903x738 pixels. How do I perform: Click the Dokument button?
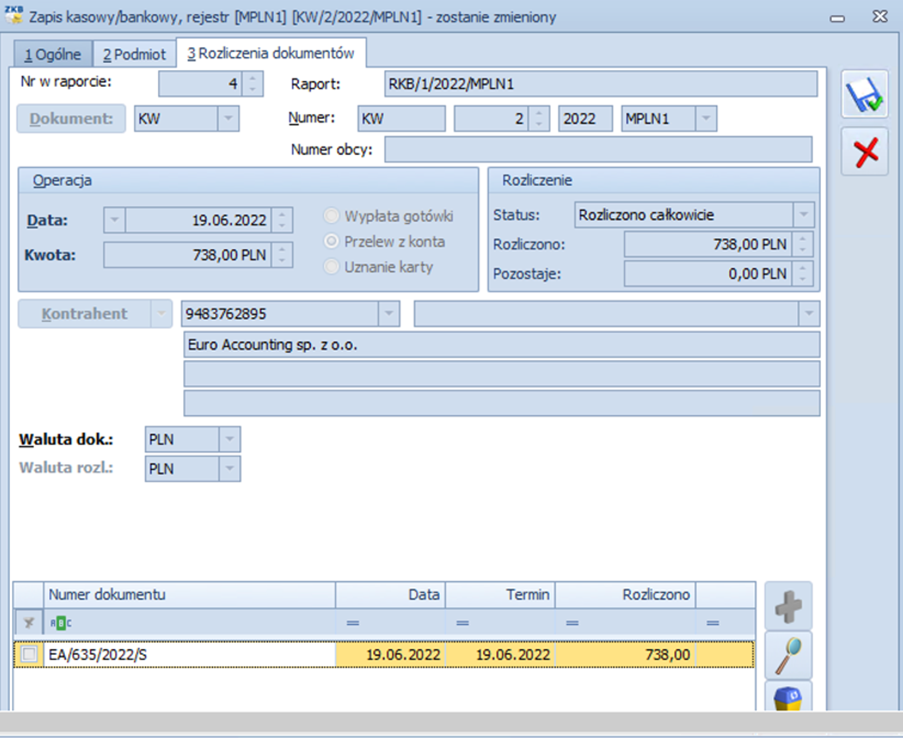pyautogui.click(x=71, y=119)
